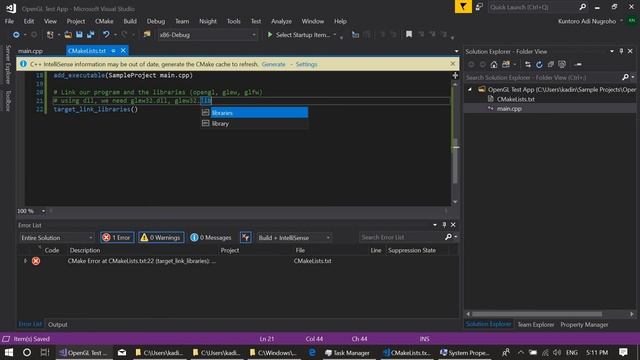The height and width of the screenshot is (360, 640).
Task: Pin the Solution Explorer panel with pin icon
Action: click(x=621, y=51)
